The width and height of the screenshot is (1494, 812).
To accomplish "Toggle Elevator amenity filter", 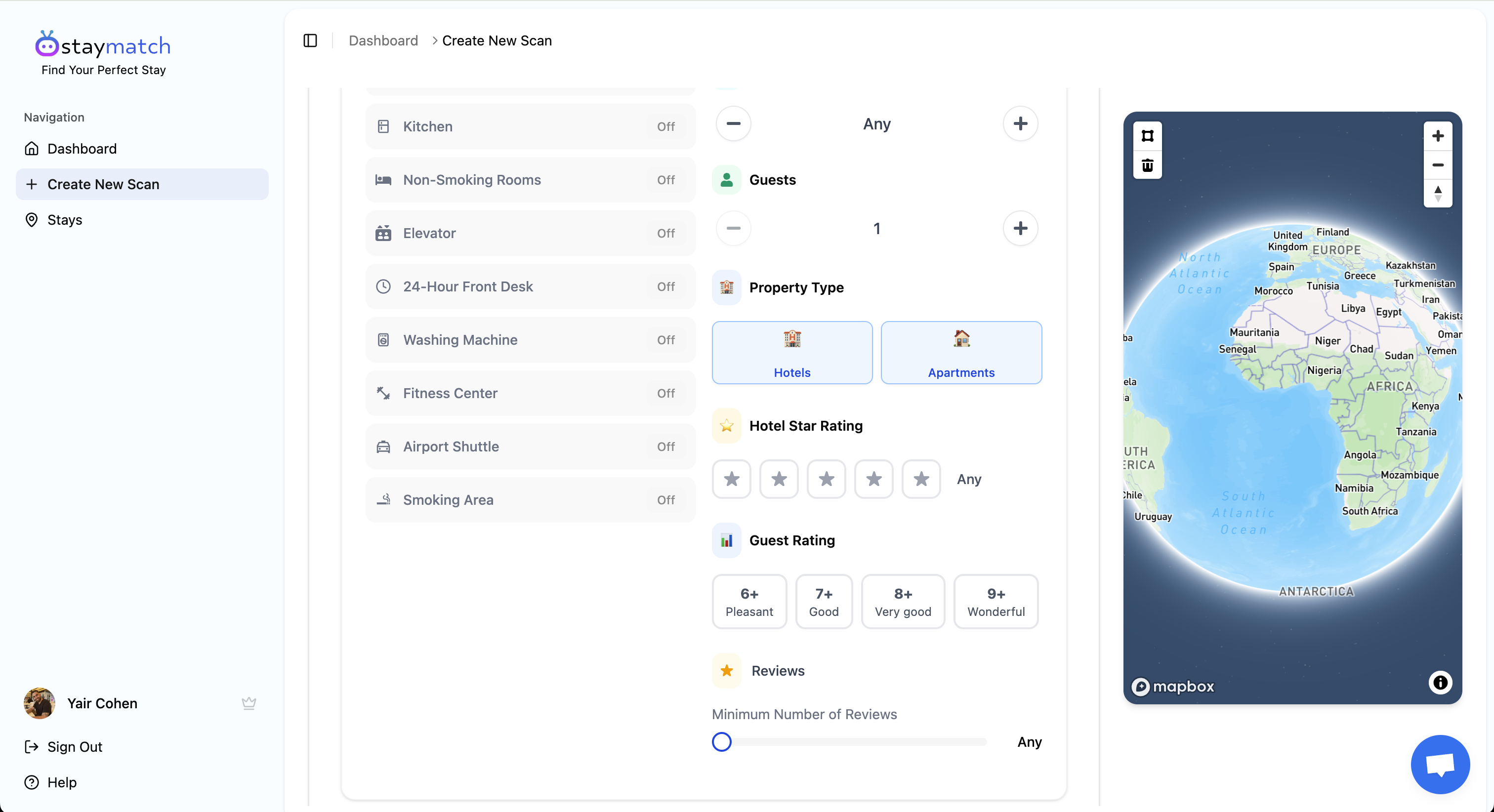I will click(530, 233).
